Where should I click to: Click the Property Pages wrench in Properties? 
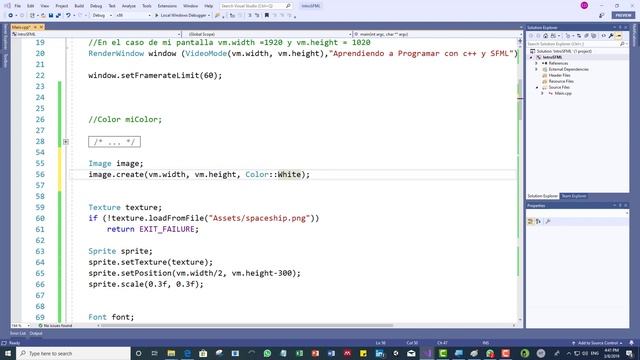coord(548,221)
